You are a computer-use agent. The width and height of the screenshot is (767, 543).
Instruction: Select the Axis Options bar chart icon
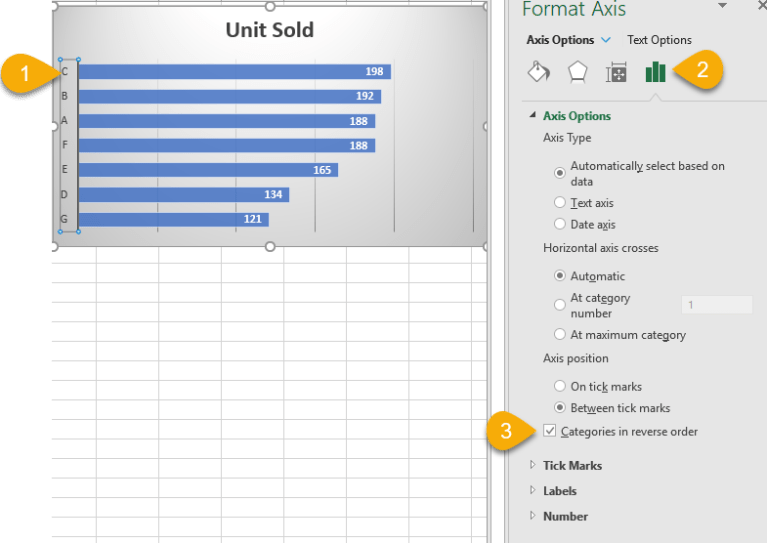point(655,72)
